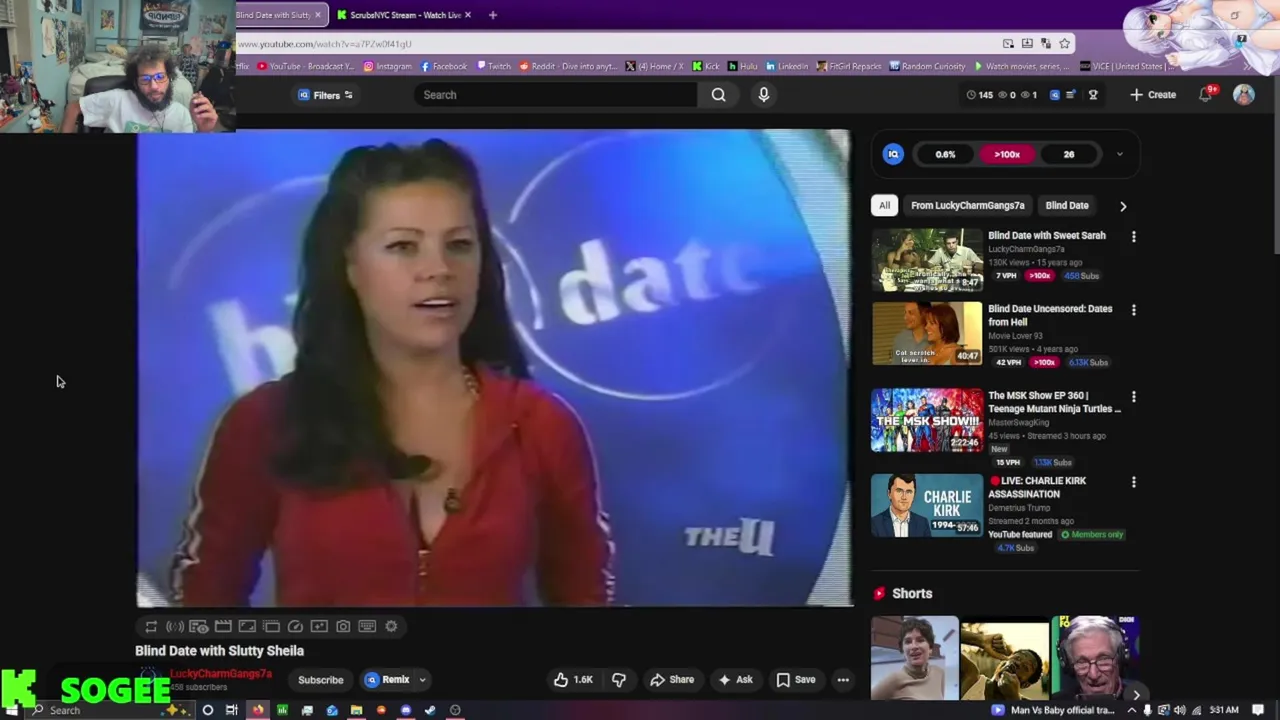This screenshot has width=1280, height=720.
Task: Open the LinkedIn bookmark
Action: point(787,66)
